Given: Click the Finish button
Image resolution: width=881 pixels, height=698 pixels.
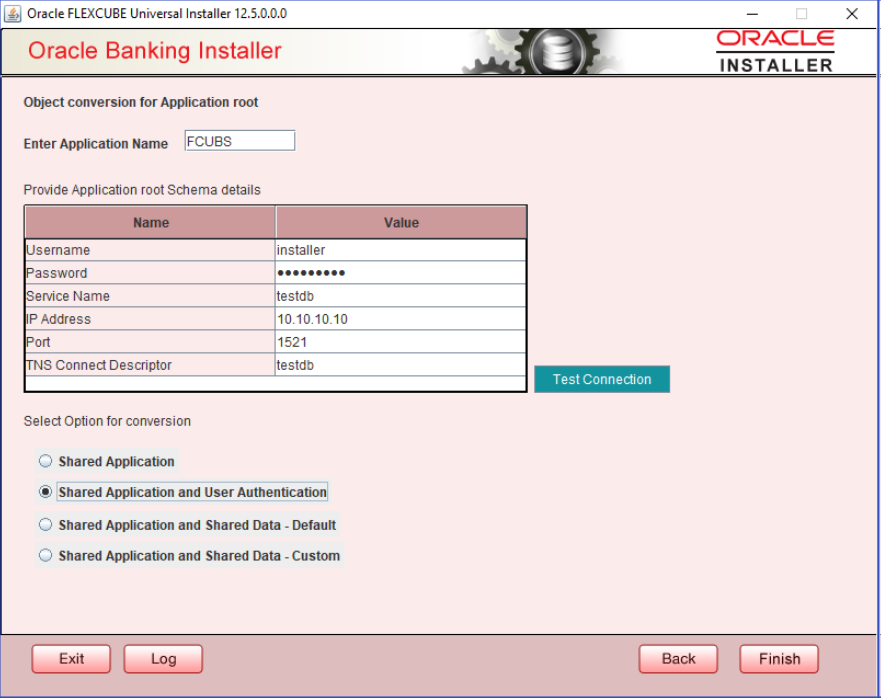Looking at the screenshot, I should click(778, 658).
